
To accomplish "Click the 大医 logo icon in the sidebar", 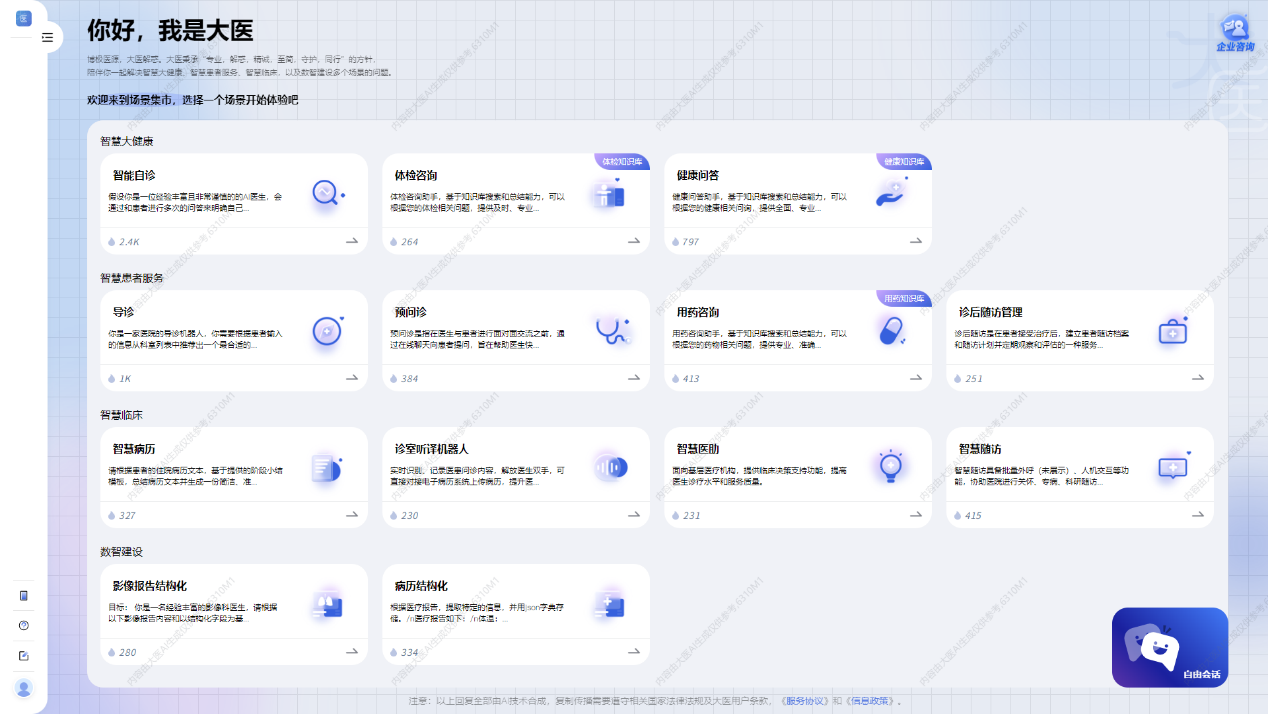I will pos(23,18).
